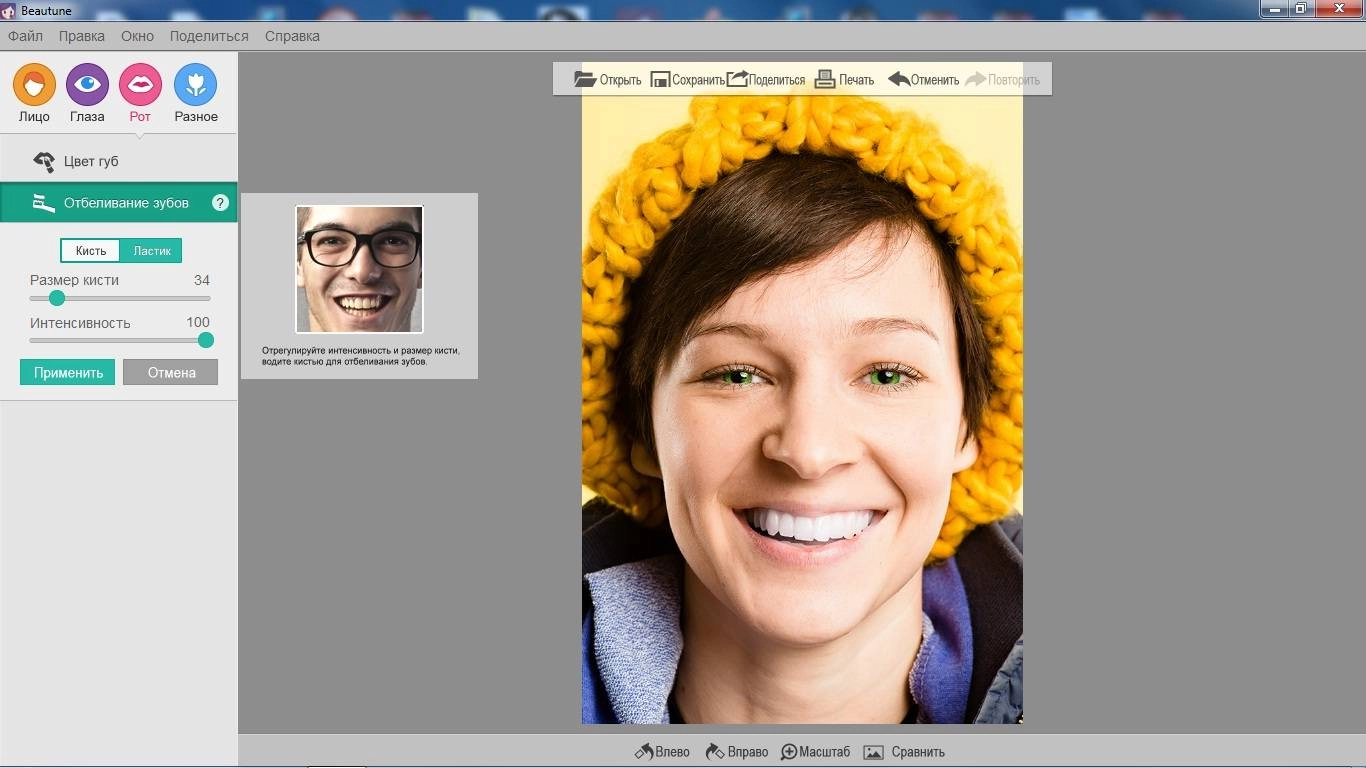Click the teeth whitening example thumbnail
This screenshot has width=1366, height=768.
click(359, 269)
